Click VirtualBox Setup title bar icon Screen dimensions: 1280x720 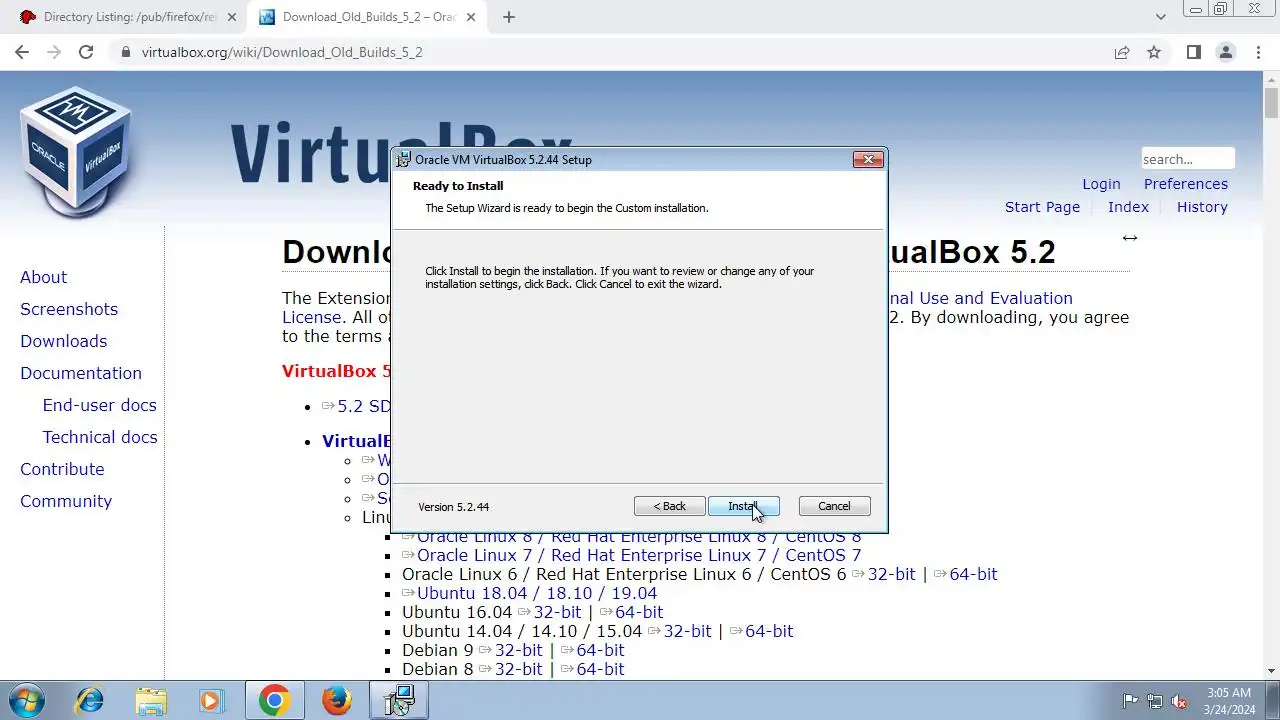click(403, 159)
